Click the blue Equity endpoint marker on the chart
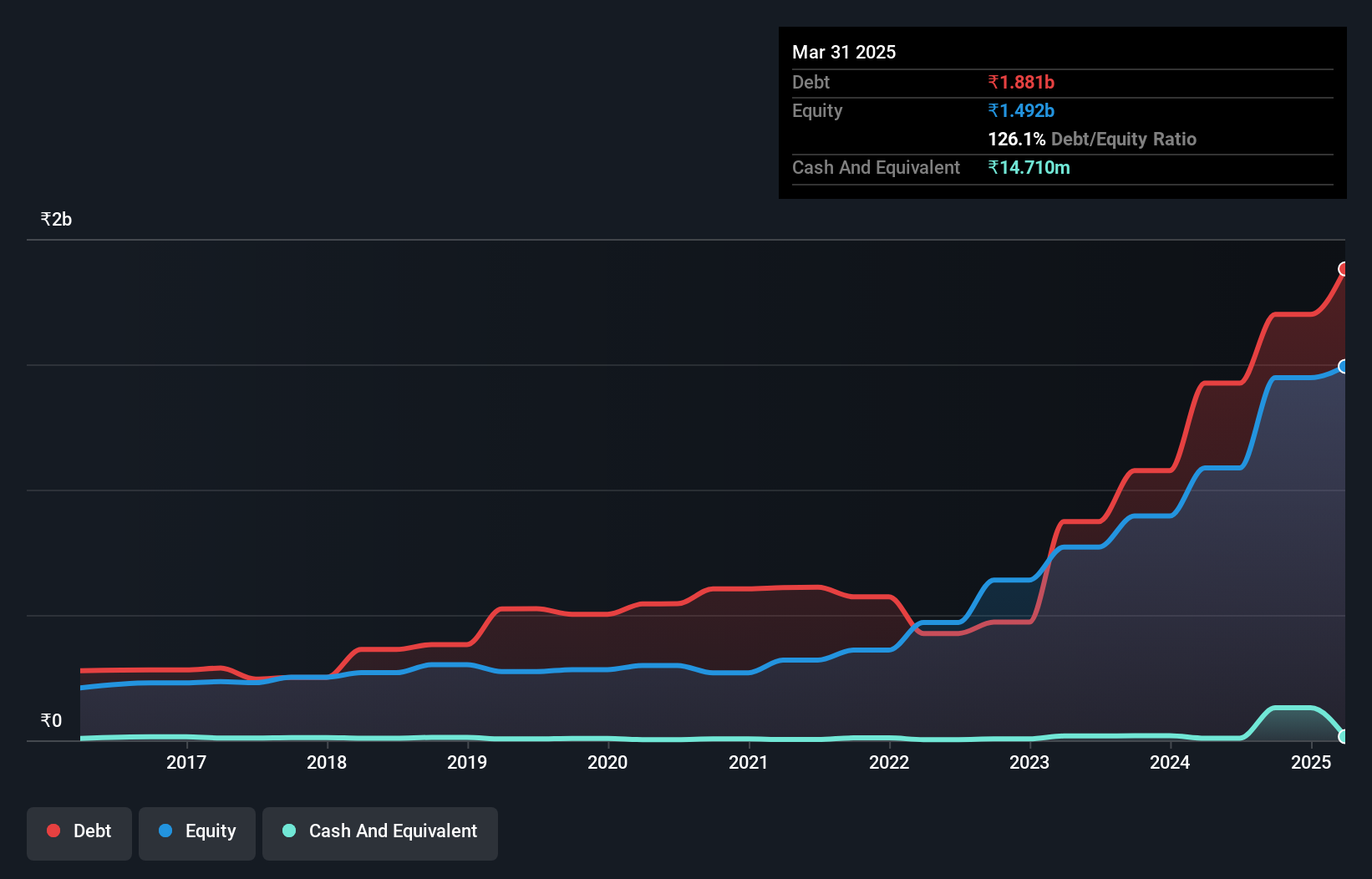Image resolution: width=1372 pixels, height=879 pixels. [x=1344, y=367]
